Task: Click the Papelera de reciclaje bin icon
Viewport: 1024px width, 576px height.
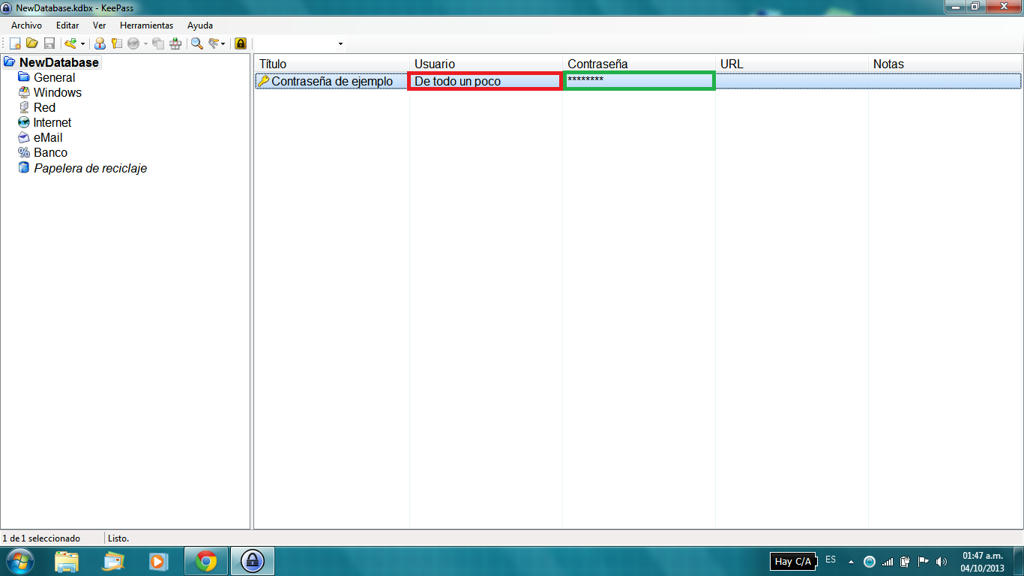Action: point(24,168)
